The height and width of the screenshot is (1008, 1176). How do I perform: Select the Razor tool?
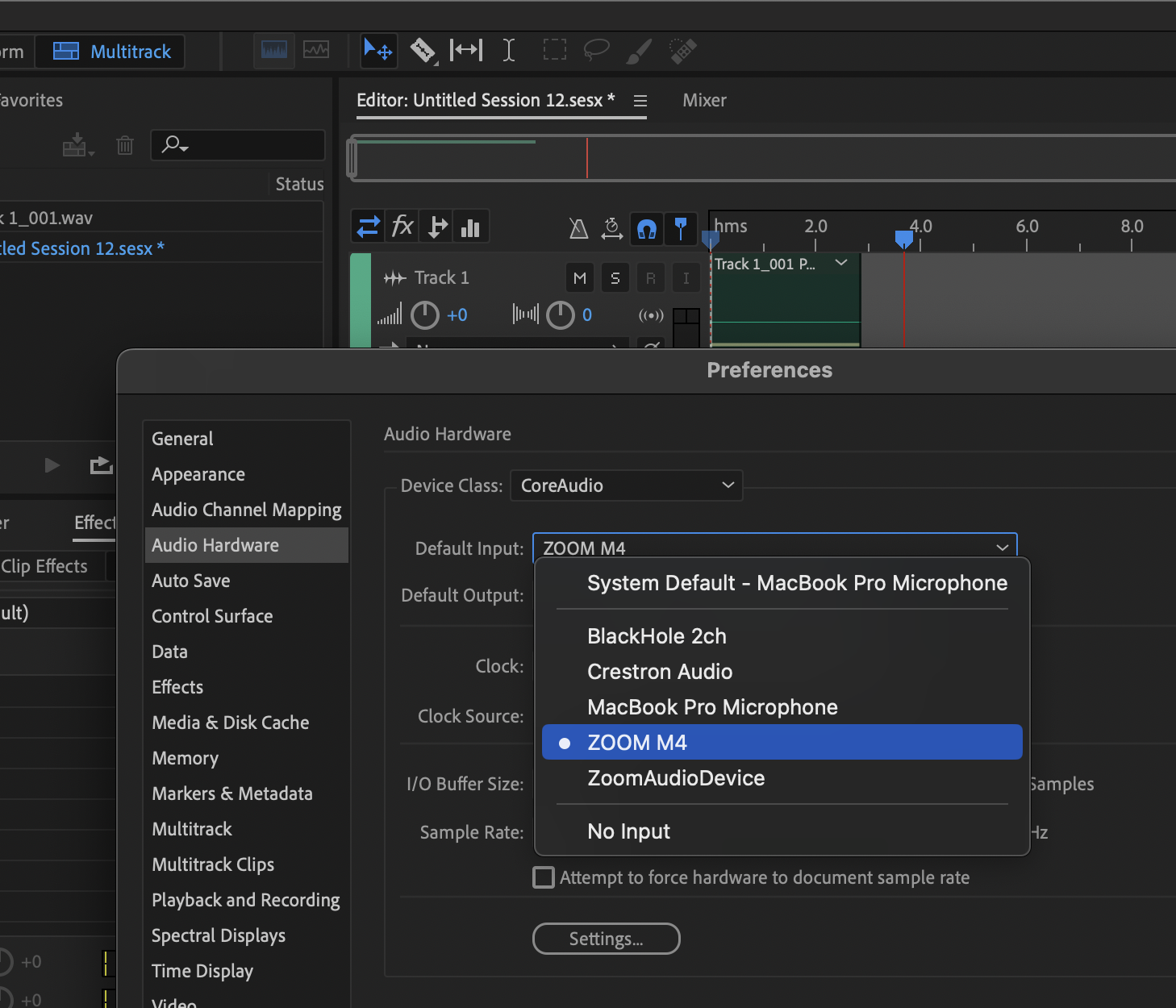tap(423, 51)
